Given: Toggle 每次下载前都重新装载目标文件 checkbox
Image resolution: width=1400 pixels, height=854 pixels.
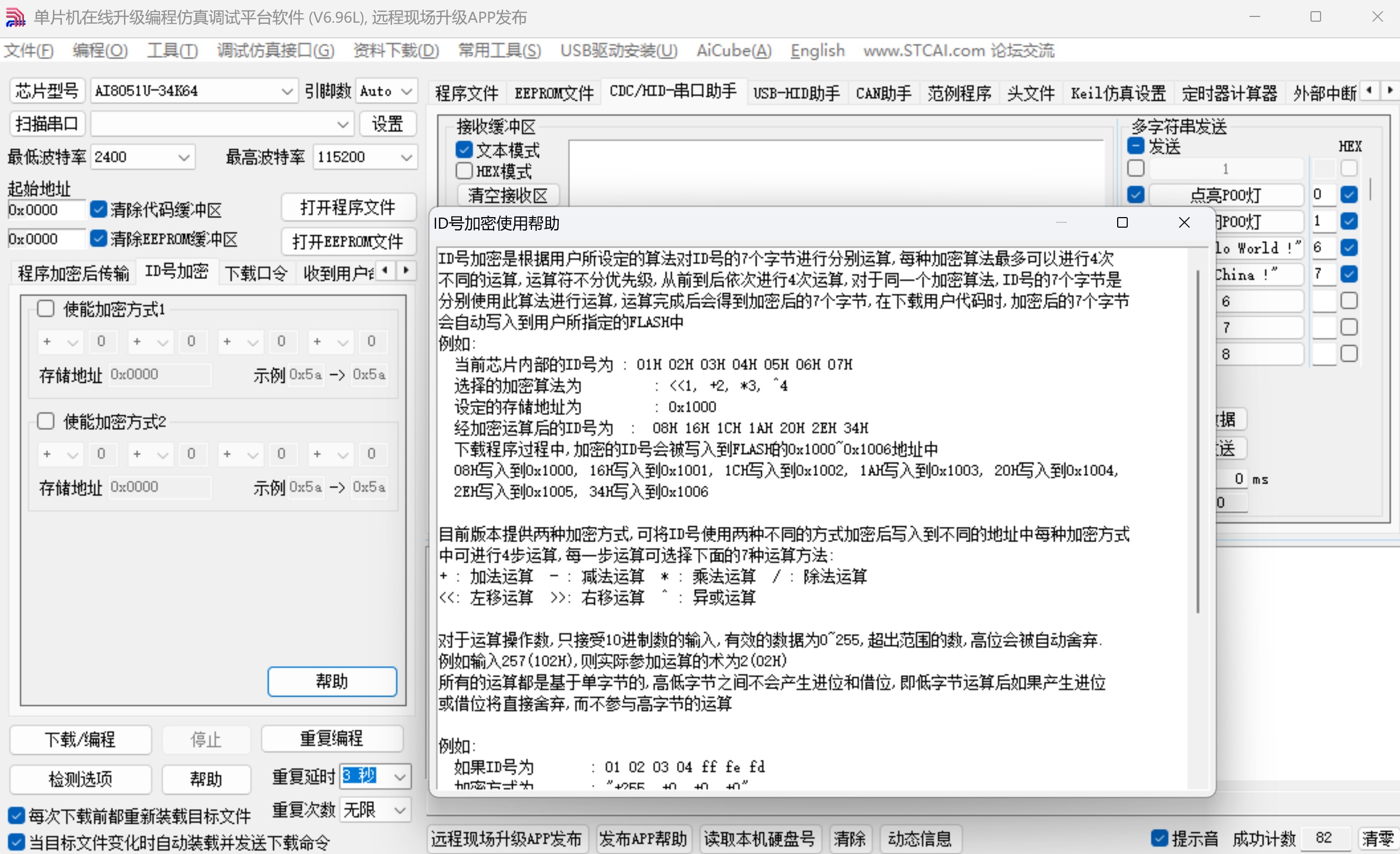Looking at the screenshot, I should coord(16,816).
